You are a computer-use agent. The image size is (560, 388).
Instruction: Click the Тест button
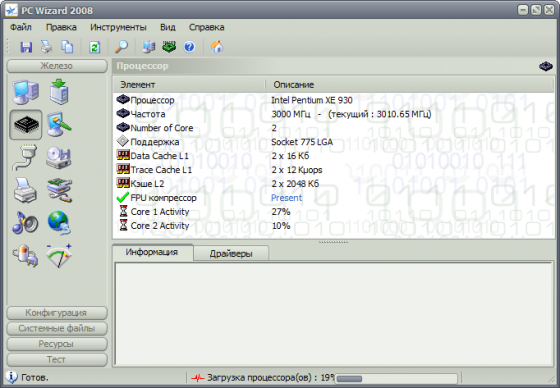pyautogui.click(x=57, y=359)
